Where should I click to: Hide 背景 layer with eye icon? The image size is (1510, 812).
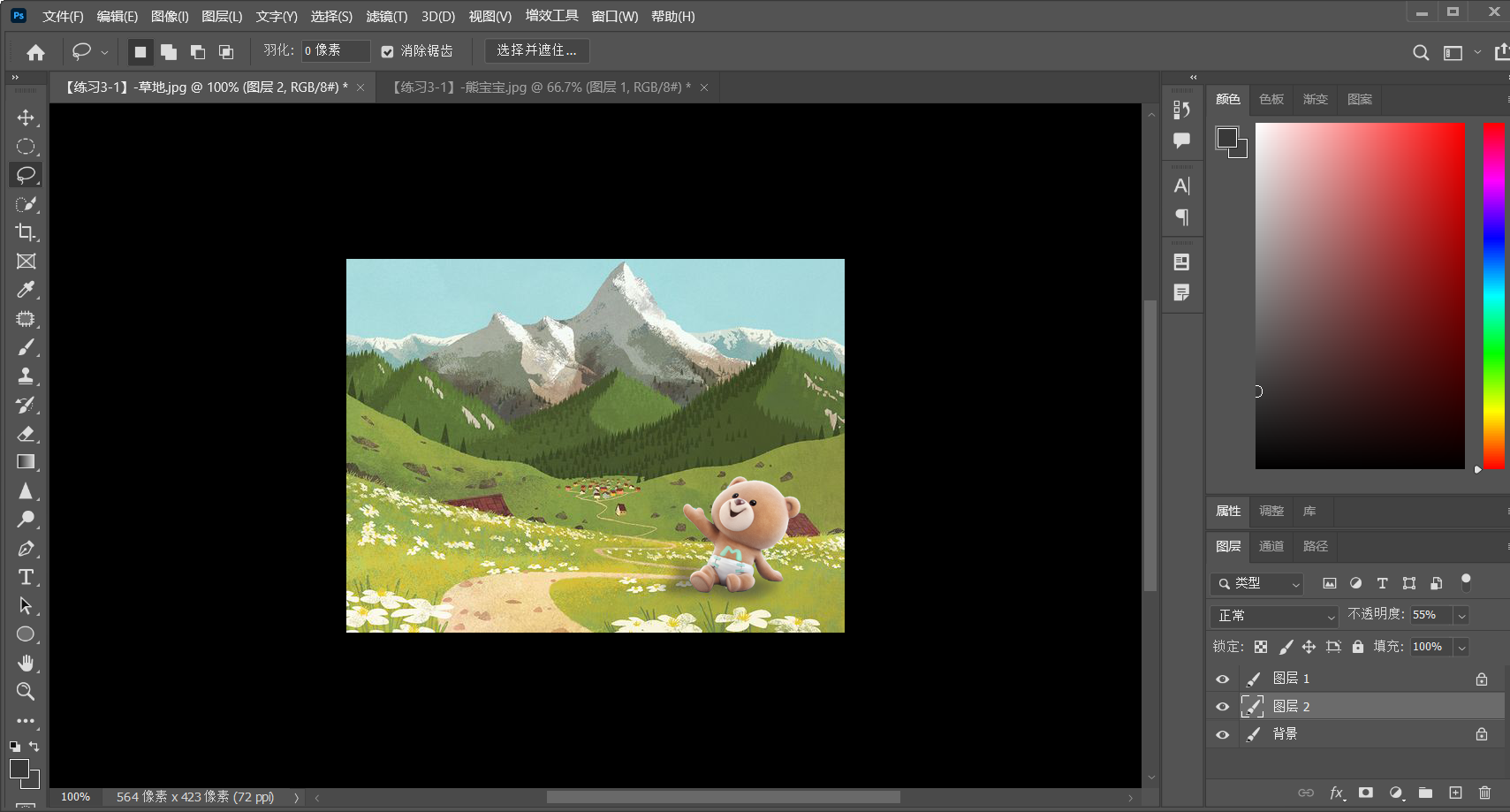pyautogui.click(x=1223, y=734)
